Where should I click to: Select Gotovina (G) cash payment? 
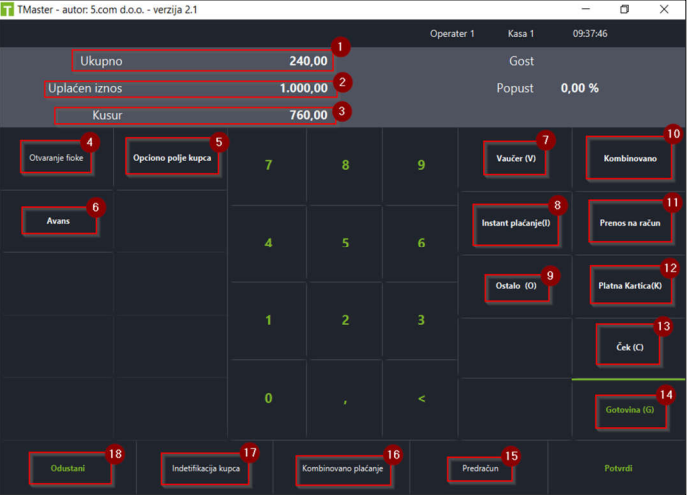pos(630,410)
